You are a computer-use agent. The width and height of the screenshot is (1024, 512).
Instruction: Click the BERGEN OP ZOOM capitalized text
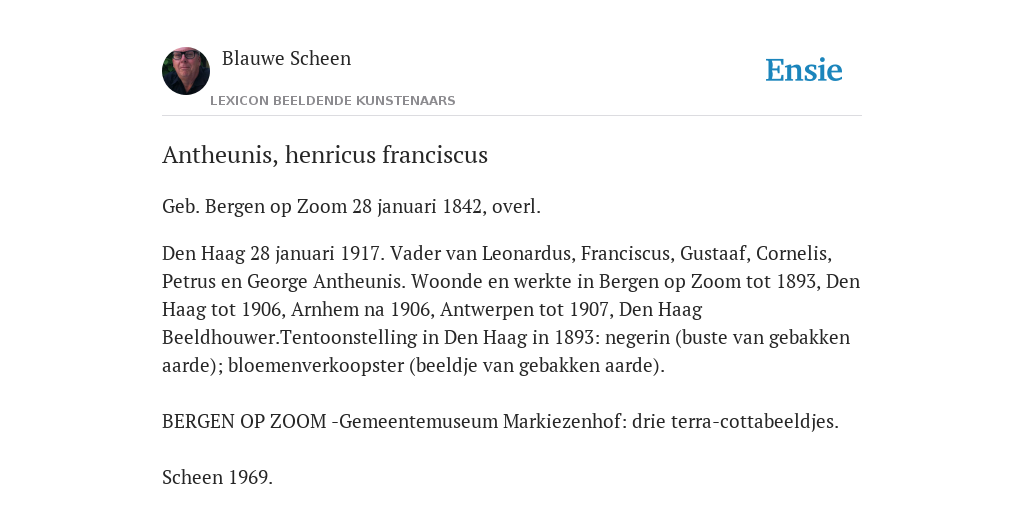[x=244, y=422]
